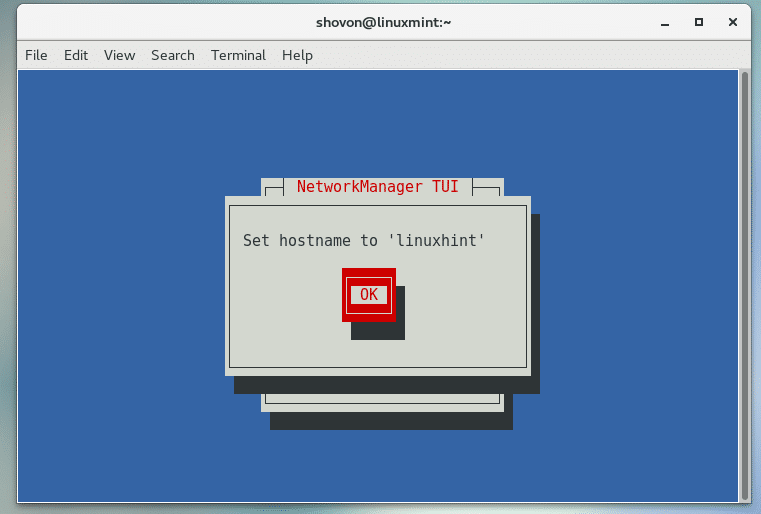Maximize the terminal window
The image size is (761, 514).
click(699, 22)
